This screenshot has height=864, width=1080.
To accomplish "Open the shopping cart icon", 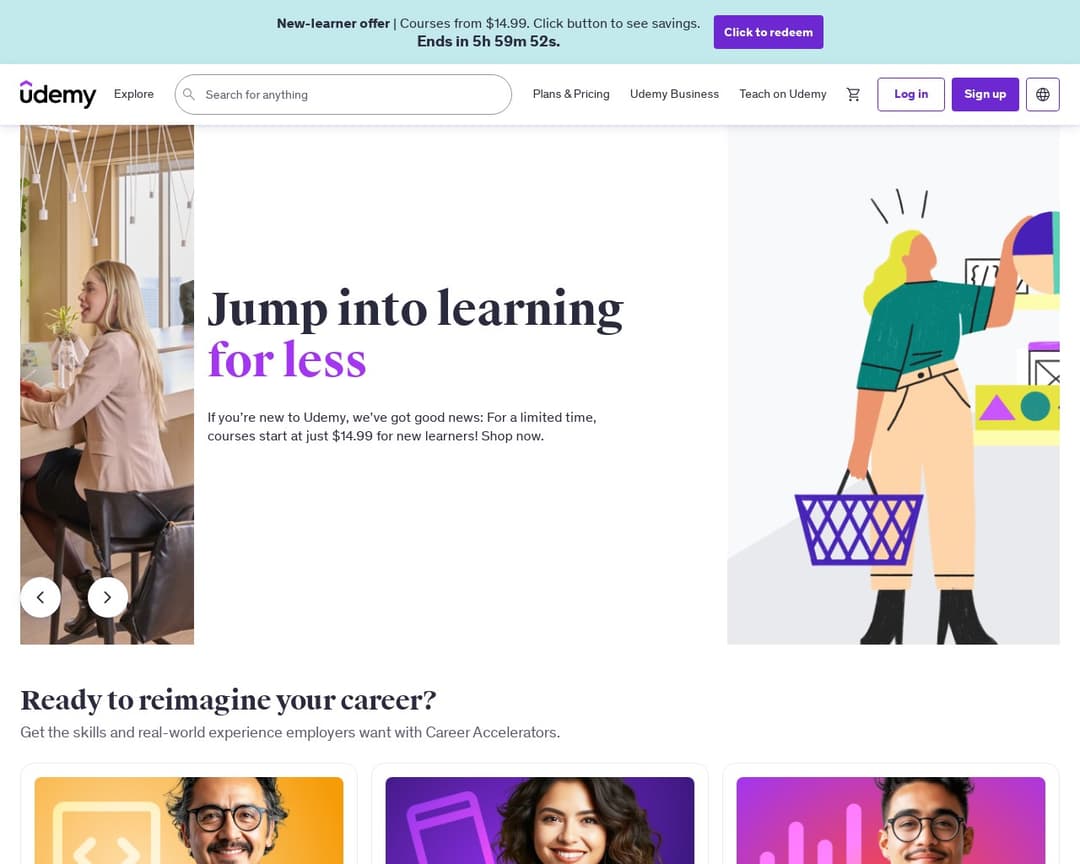I will tap(853, 94).
